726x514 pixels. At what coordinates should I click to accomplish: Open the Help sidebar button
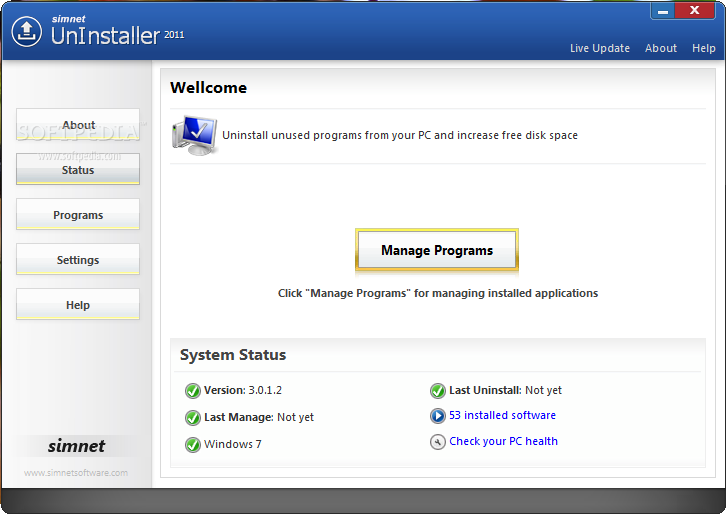pyautogui.click(x=78, y=304)
